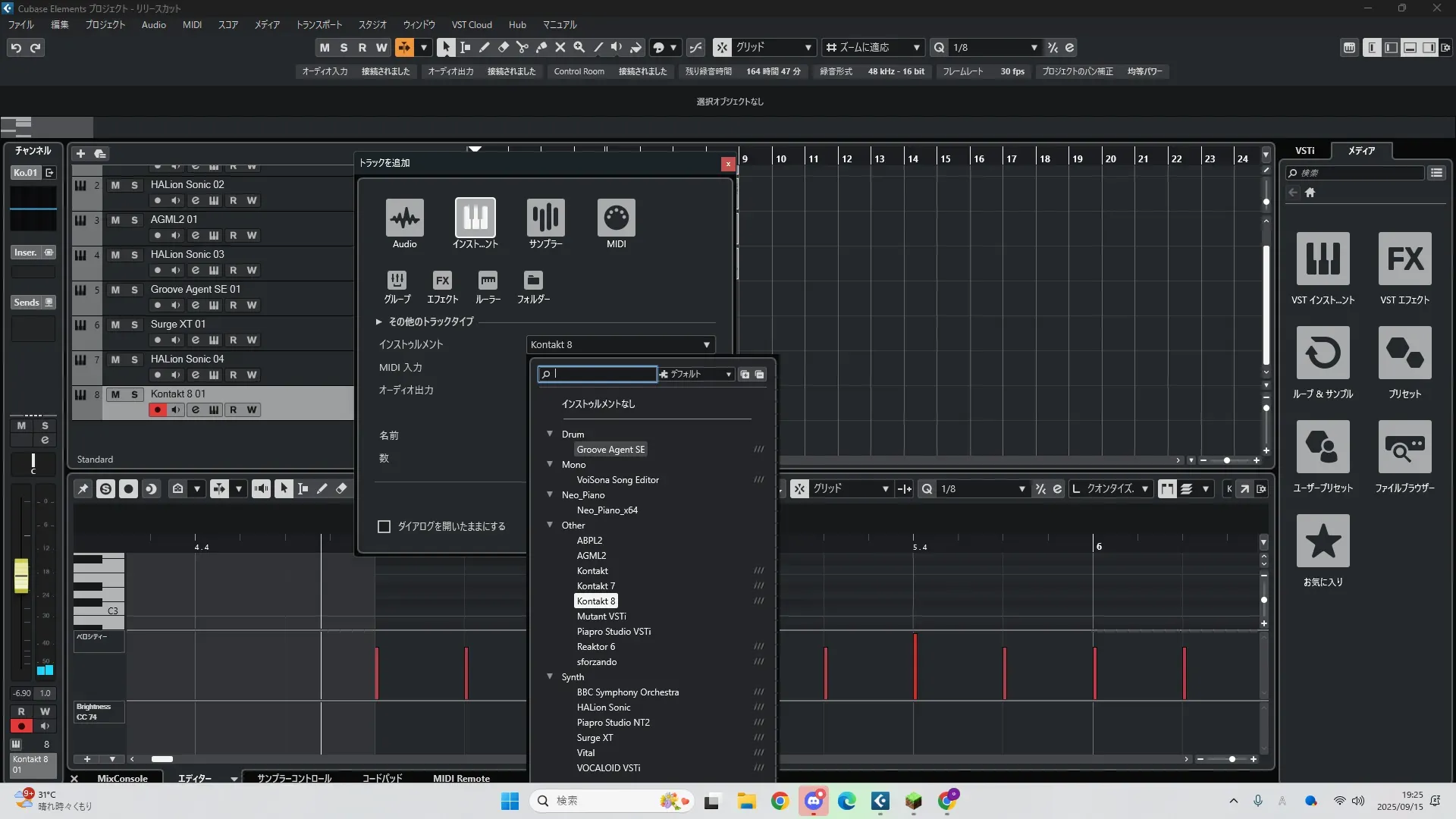Image resolution: width=1456 pixels, height=819 pixels.
Task: Enable keep dialog open checkbox
Action: pos(384,526)
